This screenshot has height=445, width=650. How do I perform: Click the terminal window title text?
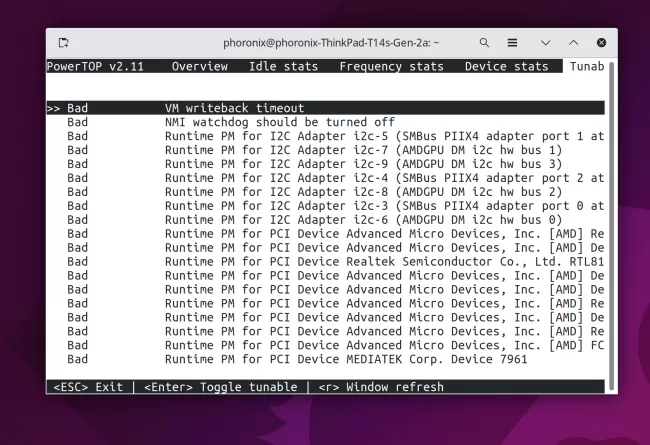tap(331, 43)
